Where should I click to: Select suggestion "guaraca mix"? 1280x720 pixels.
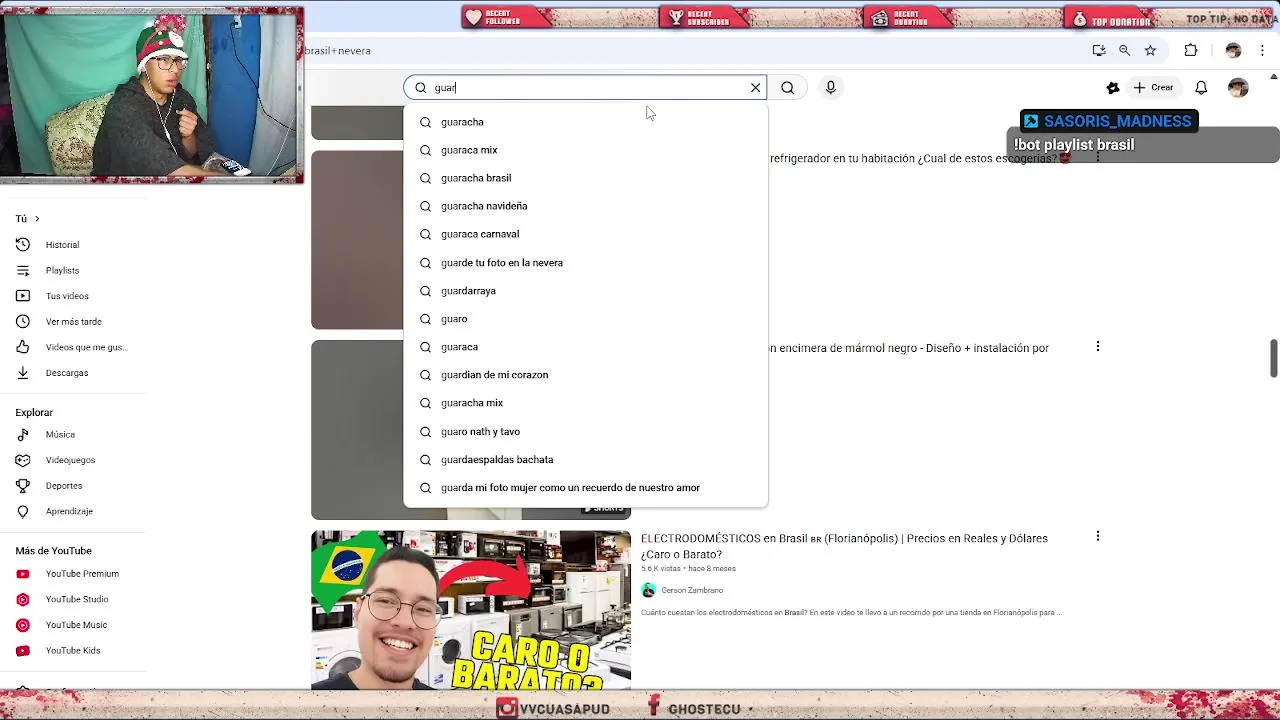click(585, 150)
